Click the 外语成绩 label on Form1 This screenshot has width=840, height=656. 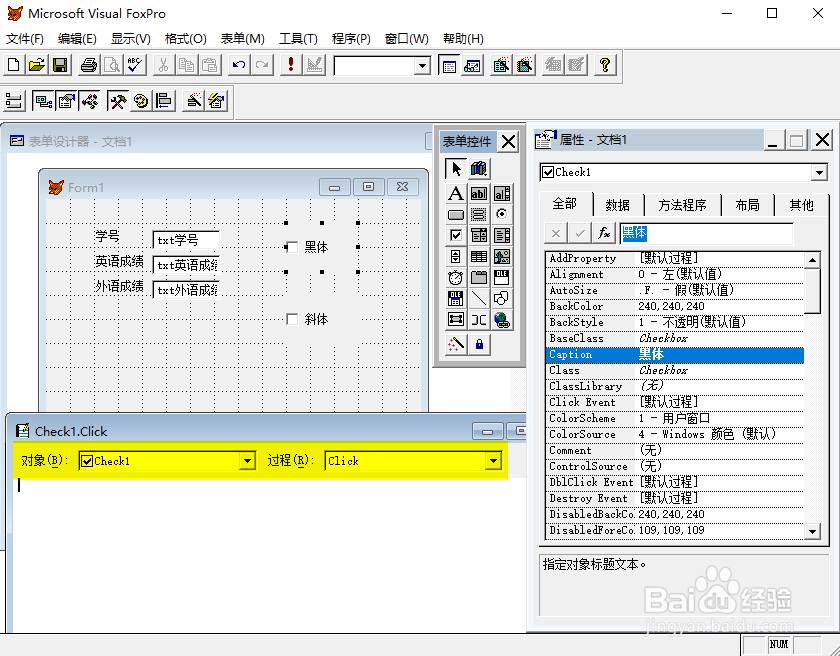click(x=119, y=286)
